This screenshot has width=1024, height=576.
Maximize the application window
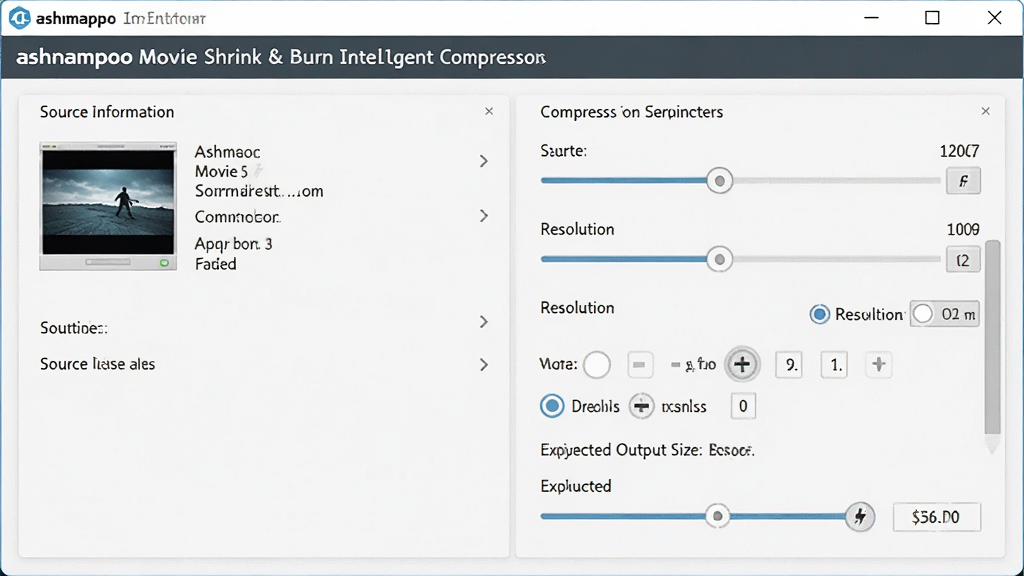click(x=933, y=18)
